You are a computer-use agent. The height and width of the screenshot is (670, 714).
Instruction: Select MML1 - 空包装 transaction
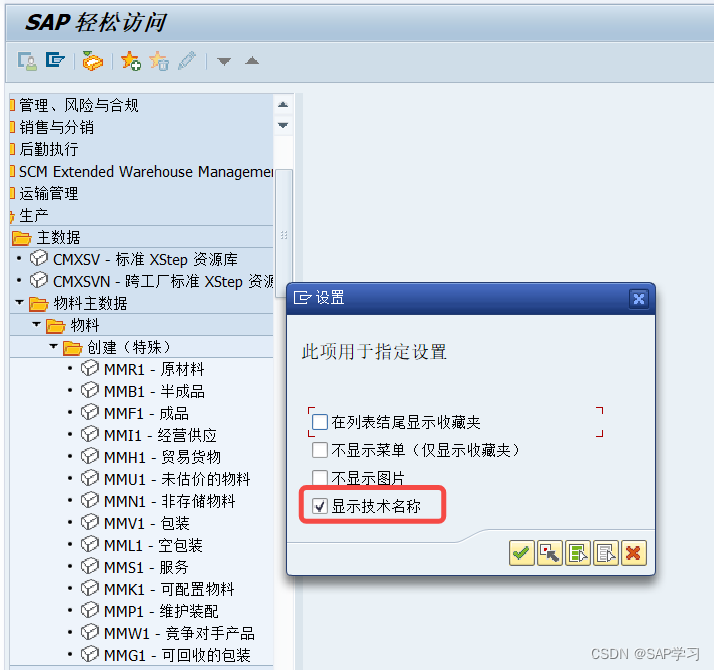point(153,545)
